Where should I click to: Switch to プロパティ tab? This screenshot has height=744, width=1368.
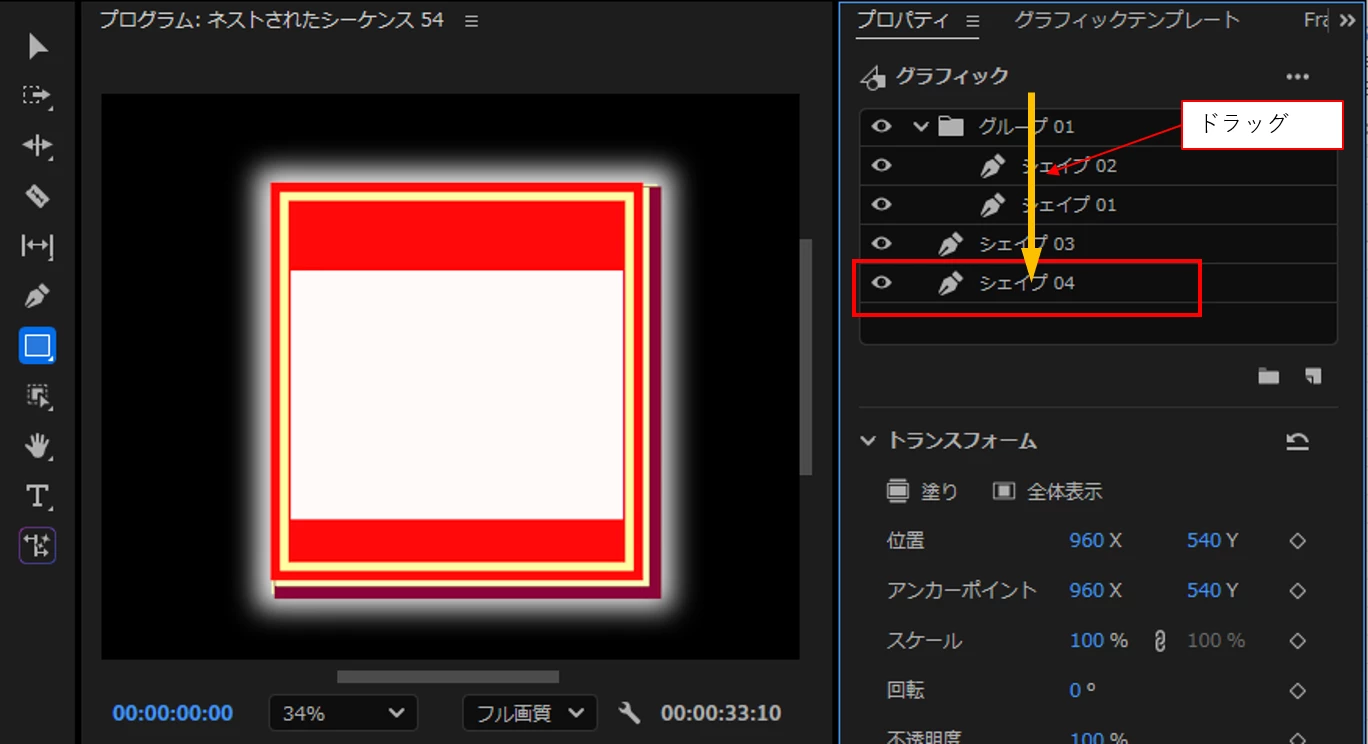pyautogui.click(x=904, y=20)
